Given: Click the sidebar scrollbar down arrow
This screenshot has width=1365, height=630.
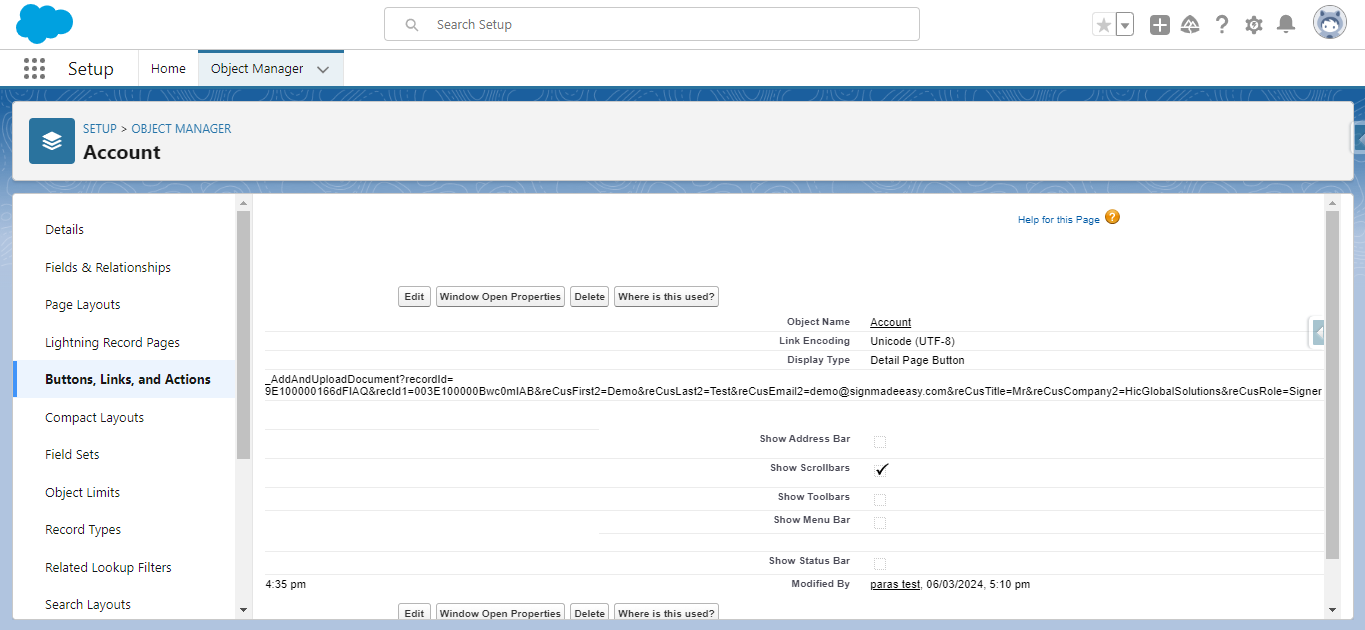Looking at the screenshot, I should coord(242,609).
